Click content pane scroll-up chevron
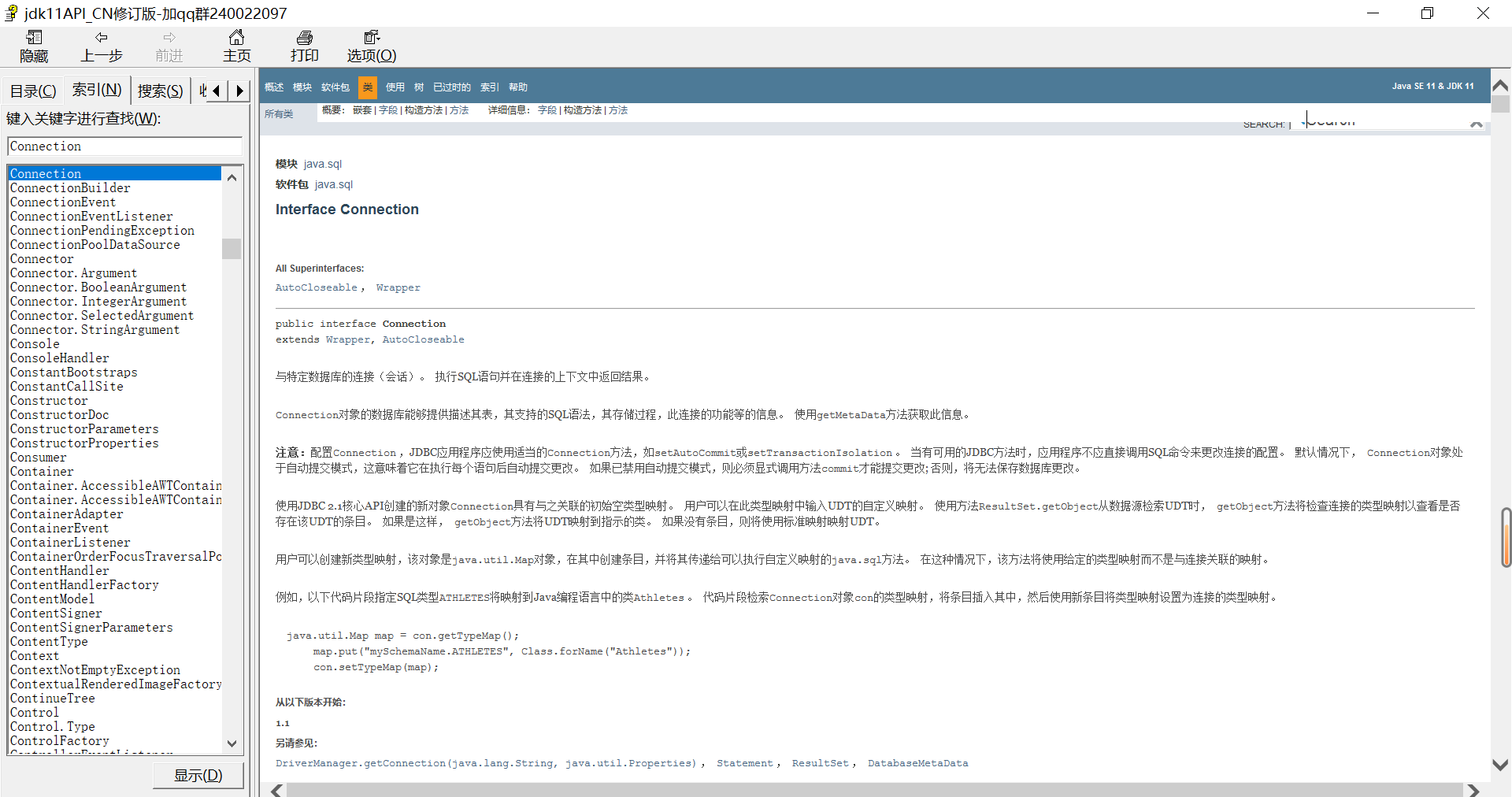 point(1501,85)
